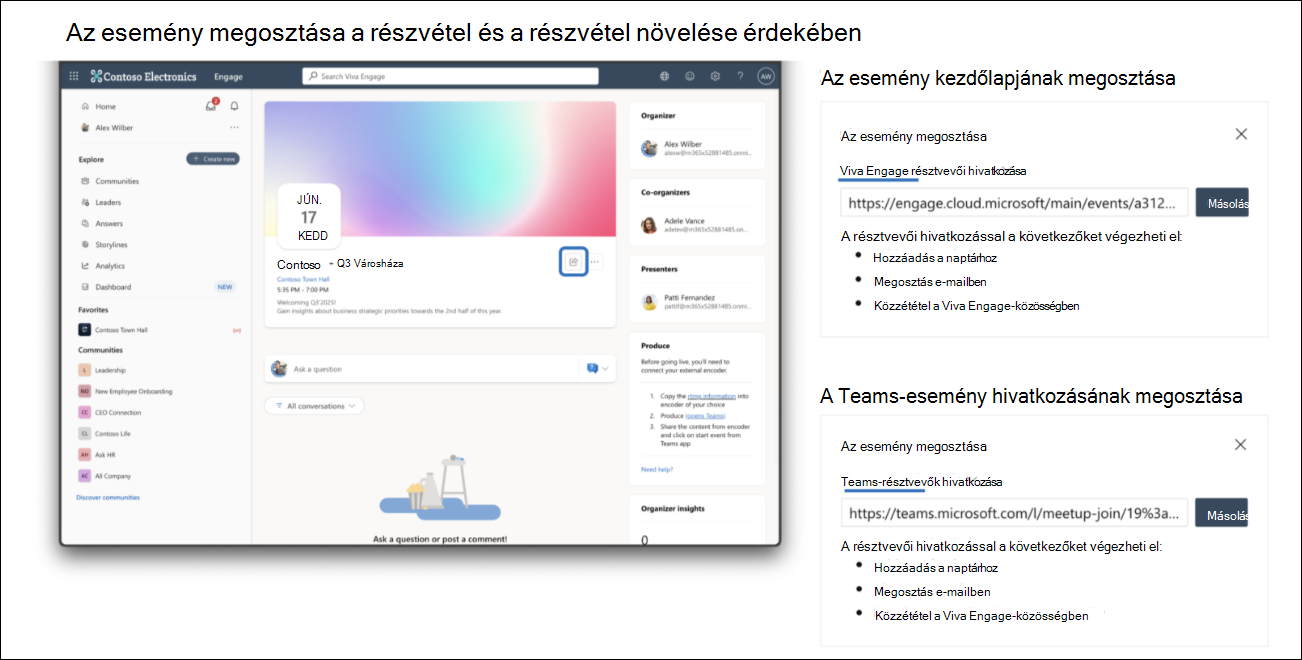
Task: Open more options beside Alex Wilber
Action: [x=234, y=127]
